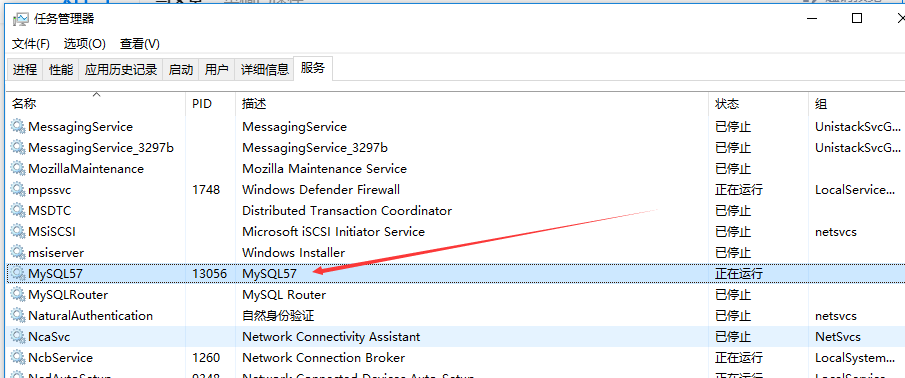Select the msiserver service name
This screenshot has width=905, height=378.
(55, 253)
